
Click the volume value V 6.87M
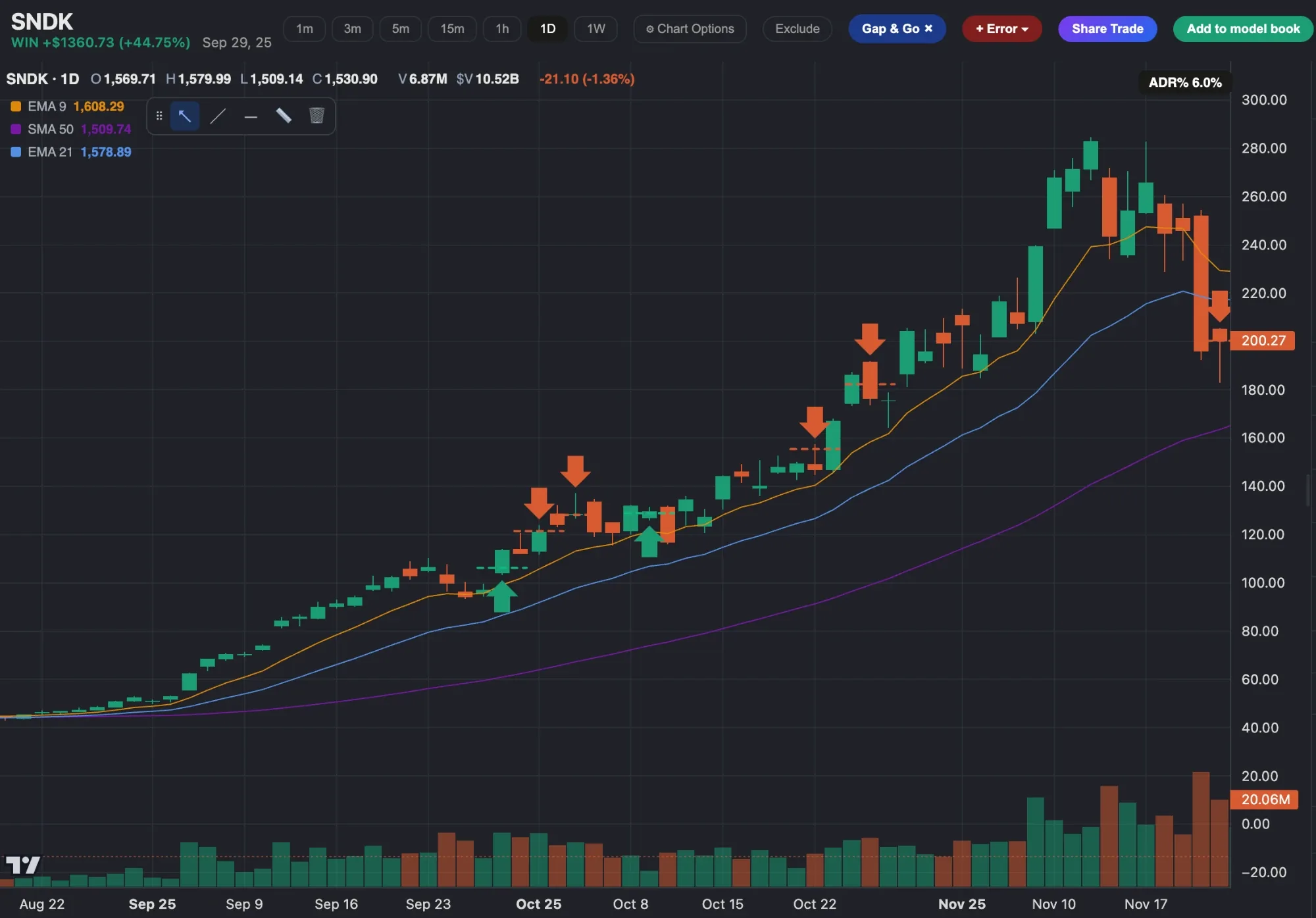[422, 79]
